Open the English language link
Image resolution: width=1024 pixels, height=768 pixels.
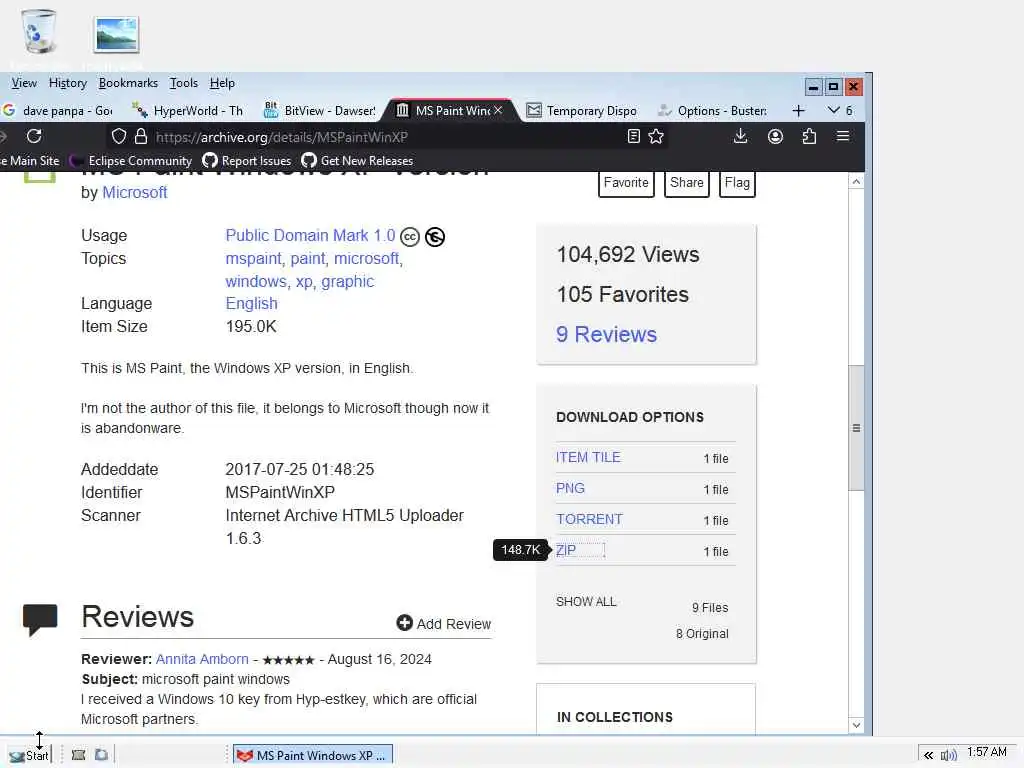251,304
